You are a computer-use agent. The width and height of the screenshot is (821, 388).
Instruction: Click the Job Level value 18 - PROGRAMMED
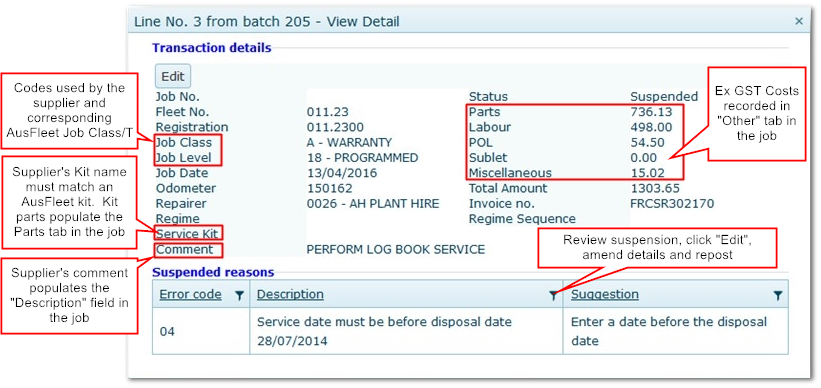tap(362, 158)
